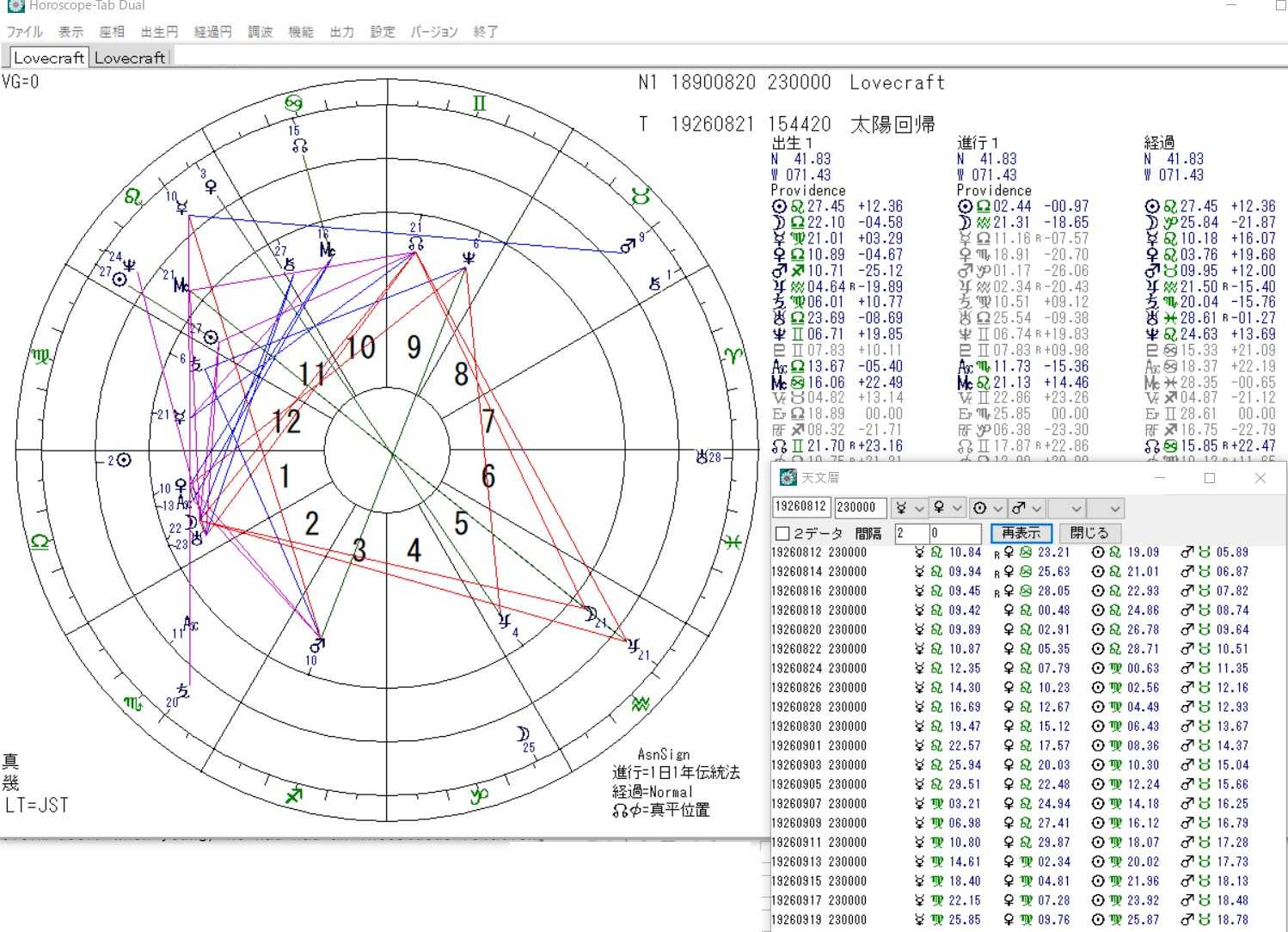
Task: Open the 出生円 menu
Action: point(159,32)
